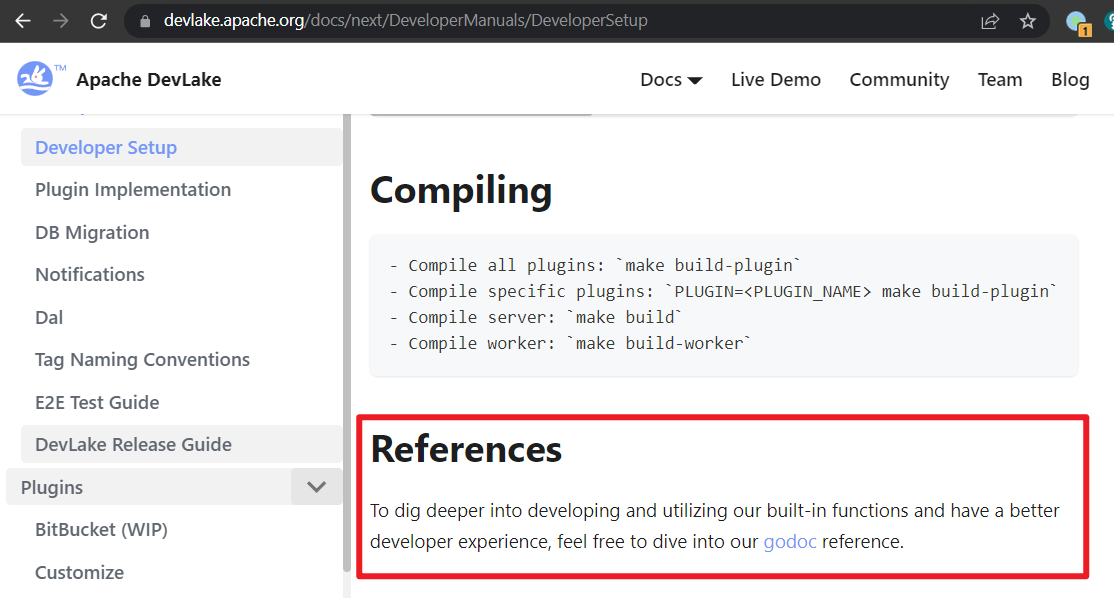Open the Apache DevLake home link
This screenshot has height=598, width=1114.
(x=148, y=80)
